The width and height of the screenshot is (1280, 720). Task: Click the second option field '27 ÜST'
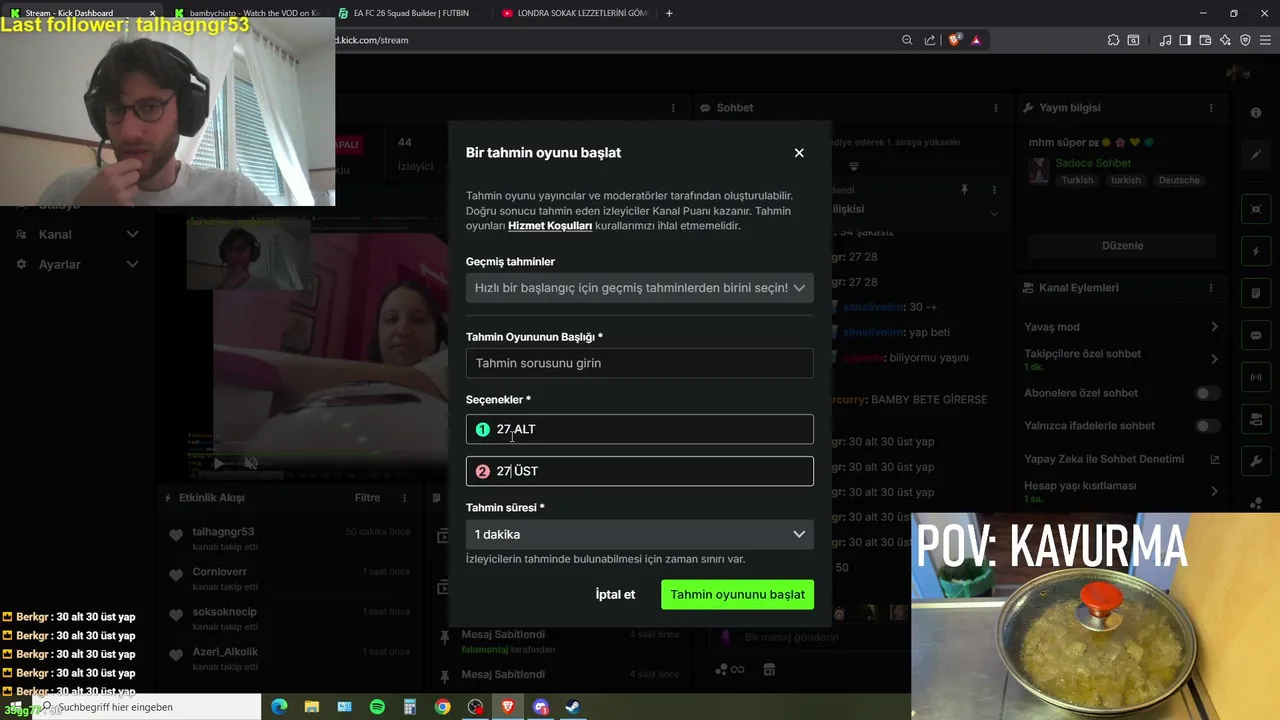click(x=640, y=471)
